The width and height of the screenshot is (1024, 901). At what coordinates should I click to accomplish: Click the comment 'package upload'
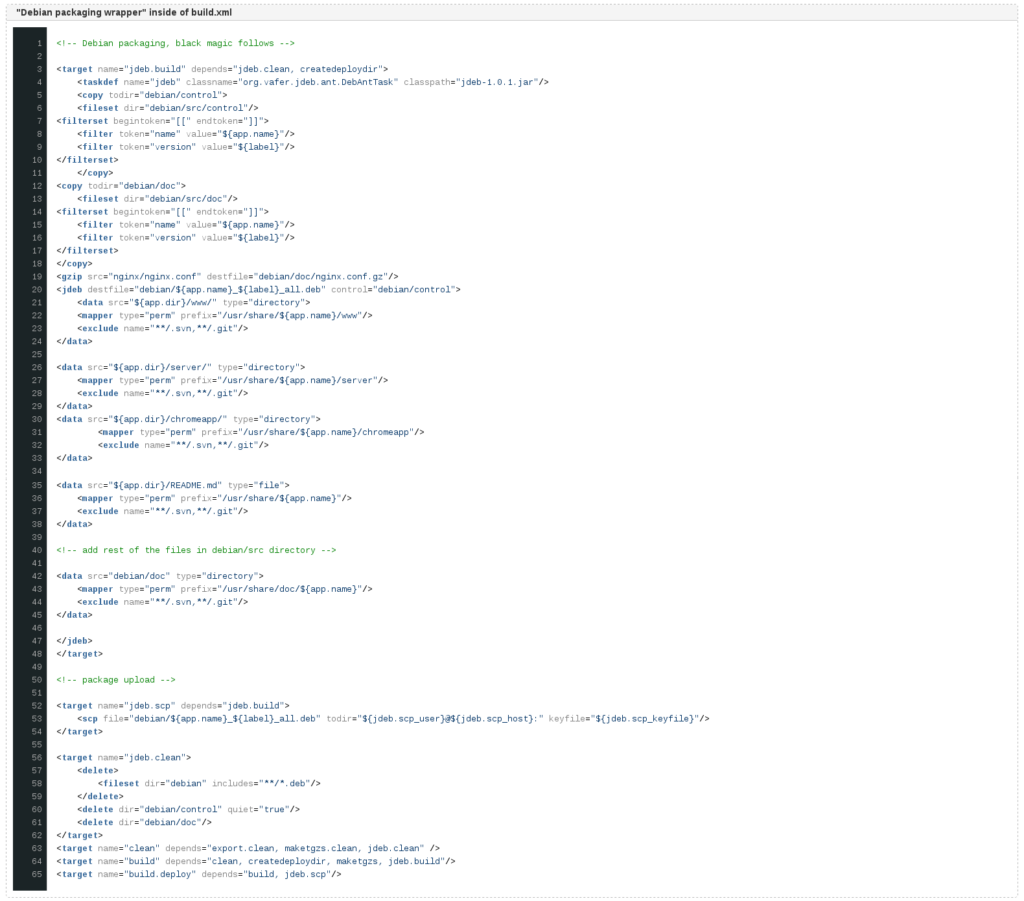pyautogui.click(x=116, y=680)
